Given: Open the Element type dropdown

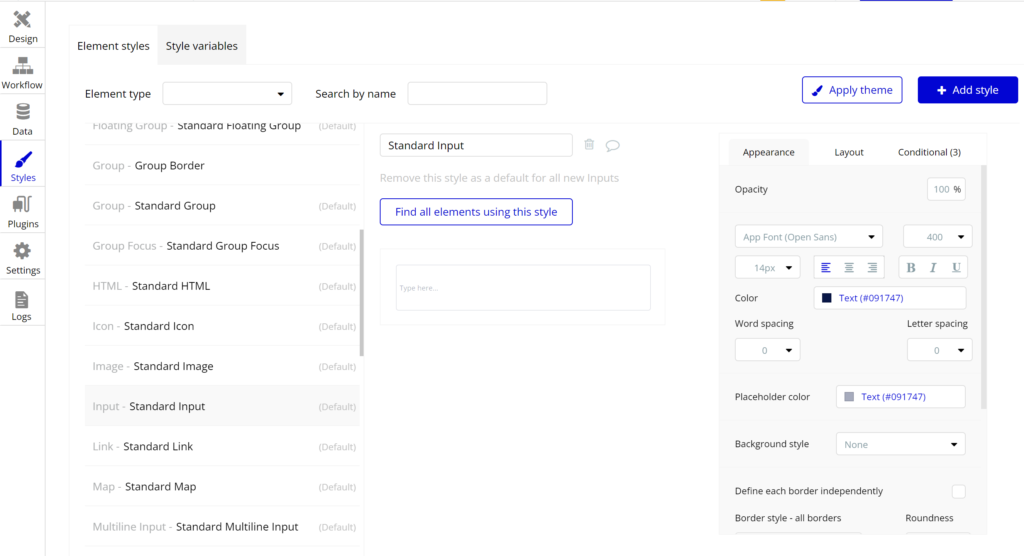Looking at the screenshot, I should (227, 93).
